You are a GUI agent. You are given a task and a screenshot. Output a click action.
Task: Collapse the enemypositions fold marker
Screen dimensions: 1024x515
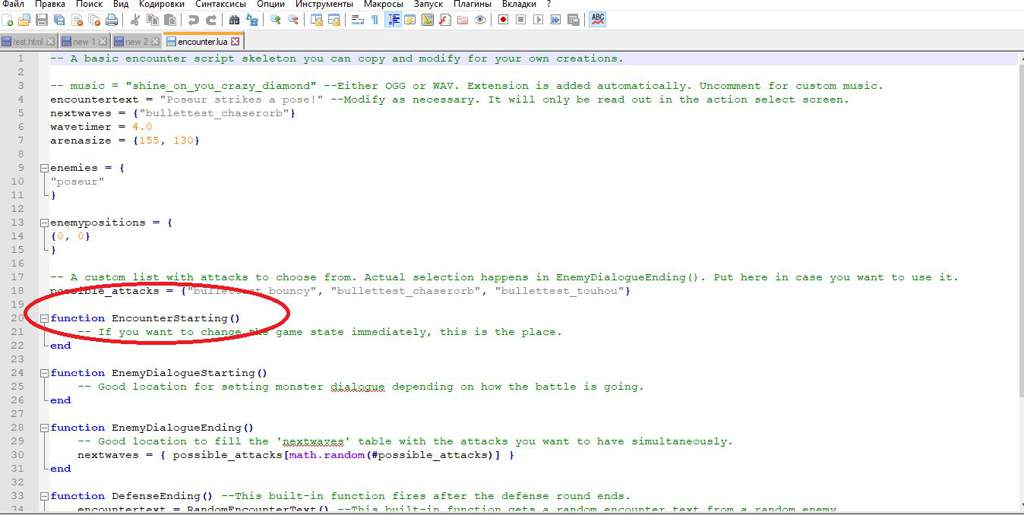click(44, 223)
